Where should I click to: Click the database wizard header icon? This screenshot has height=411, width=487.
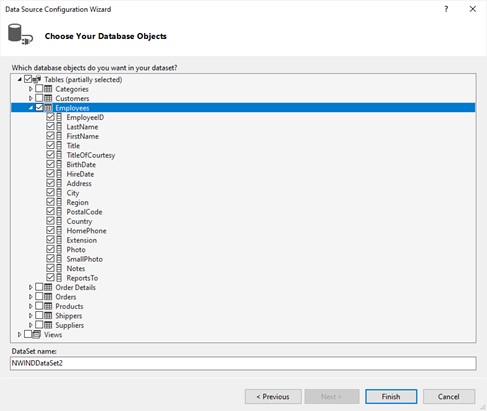(x=20, y=34)
